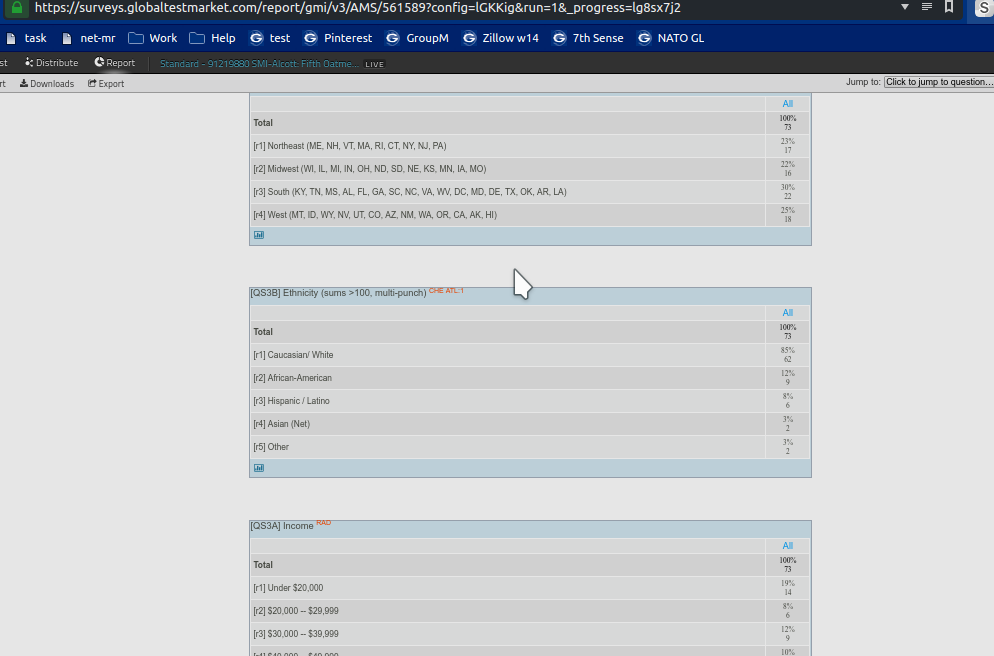Select the Hispanic / Latino row

tap(530, 401)
